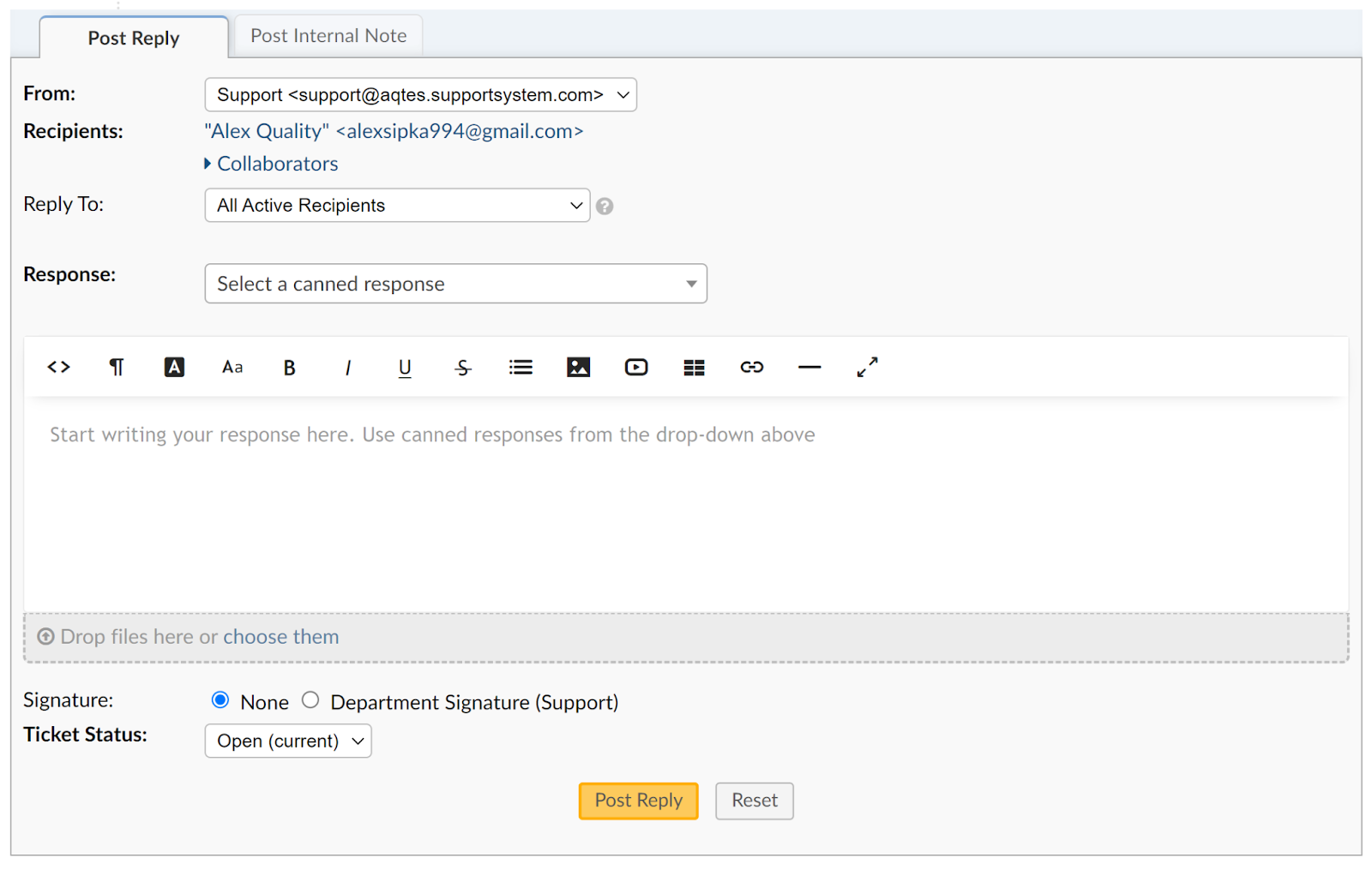
Task: Click the yellow Post Reply button
Action: 638,801
